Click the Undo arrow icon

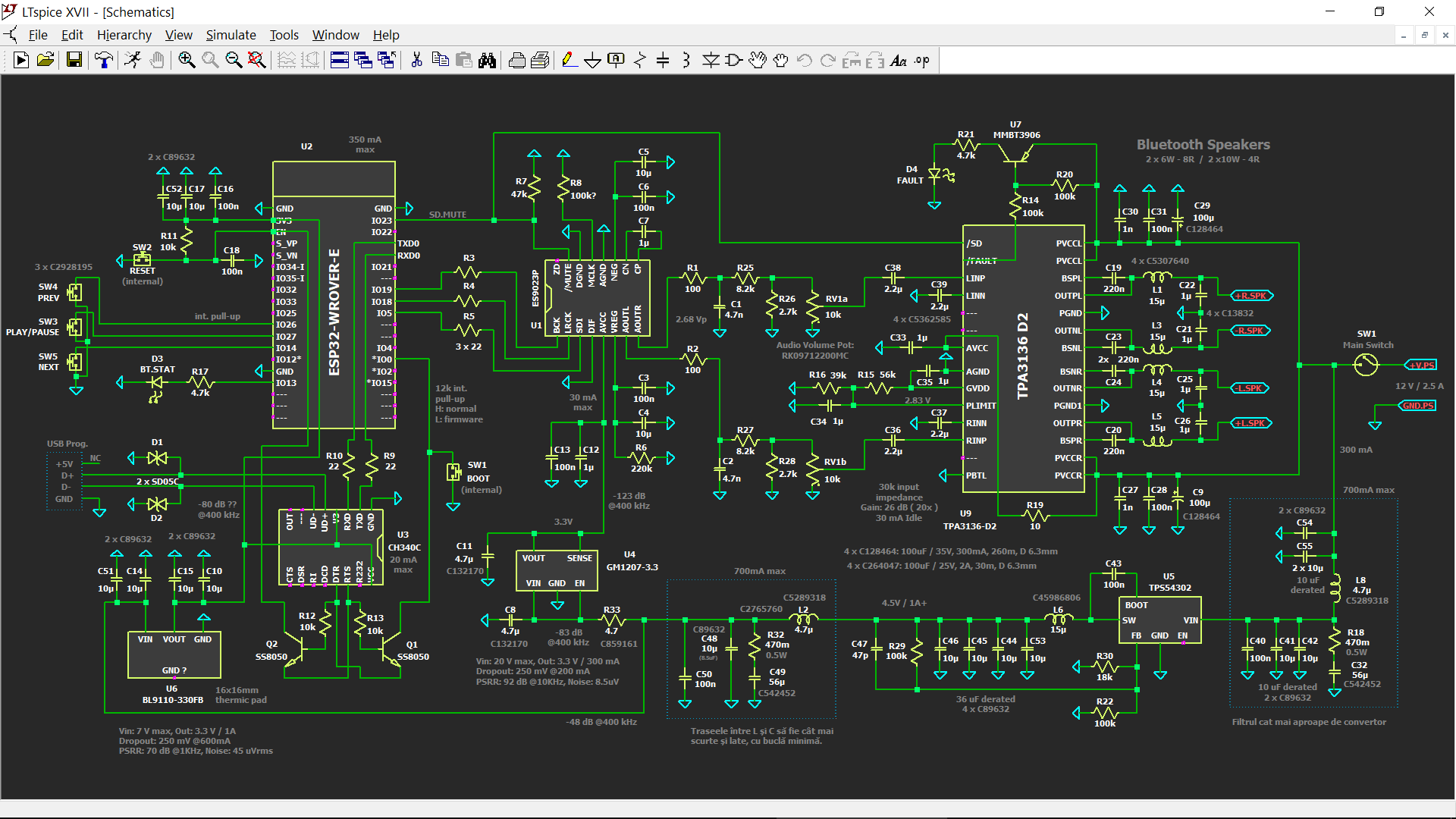805,60
